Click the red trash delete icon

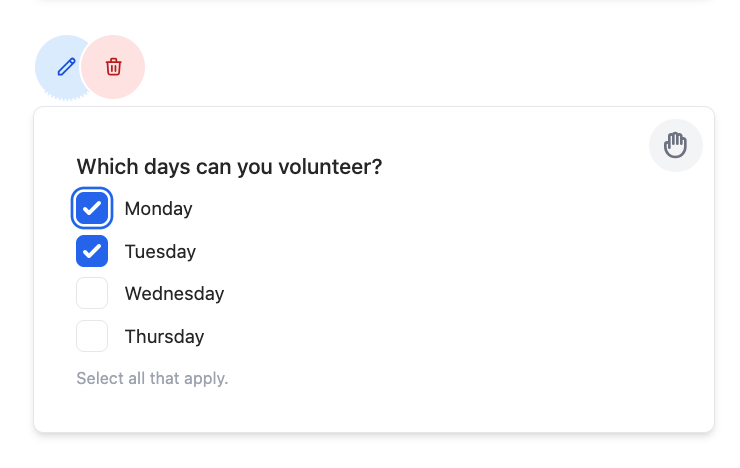113,67
